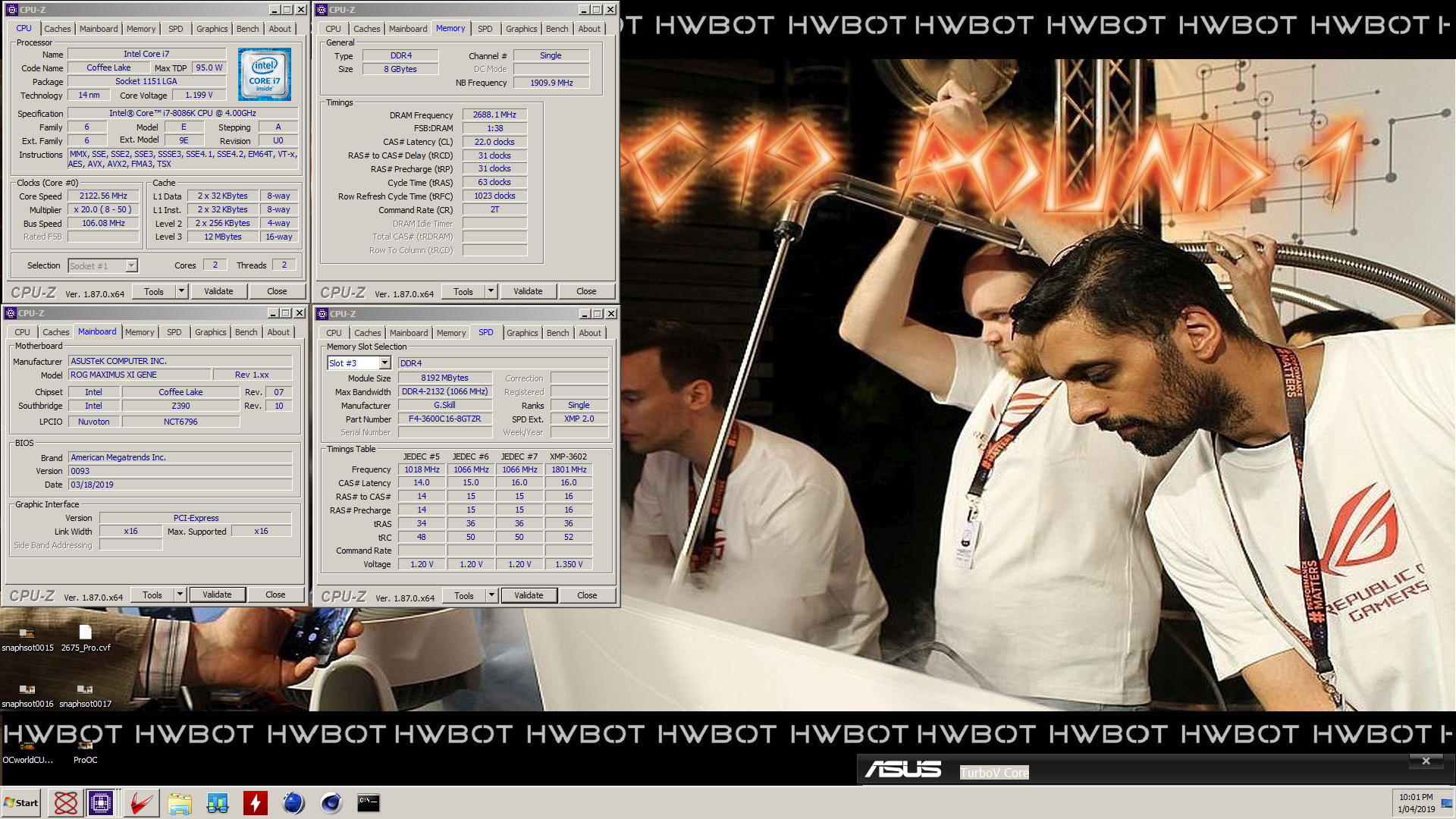Open the Socket #1 selection dropdown

(x=131, y=265)
